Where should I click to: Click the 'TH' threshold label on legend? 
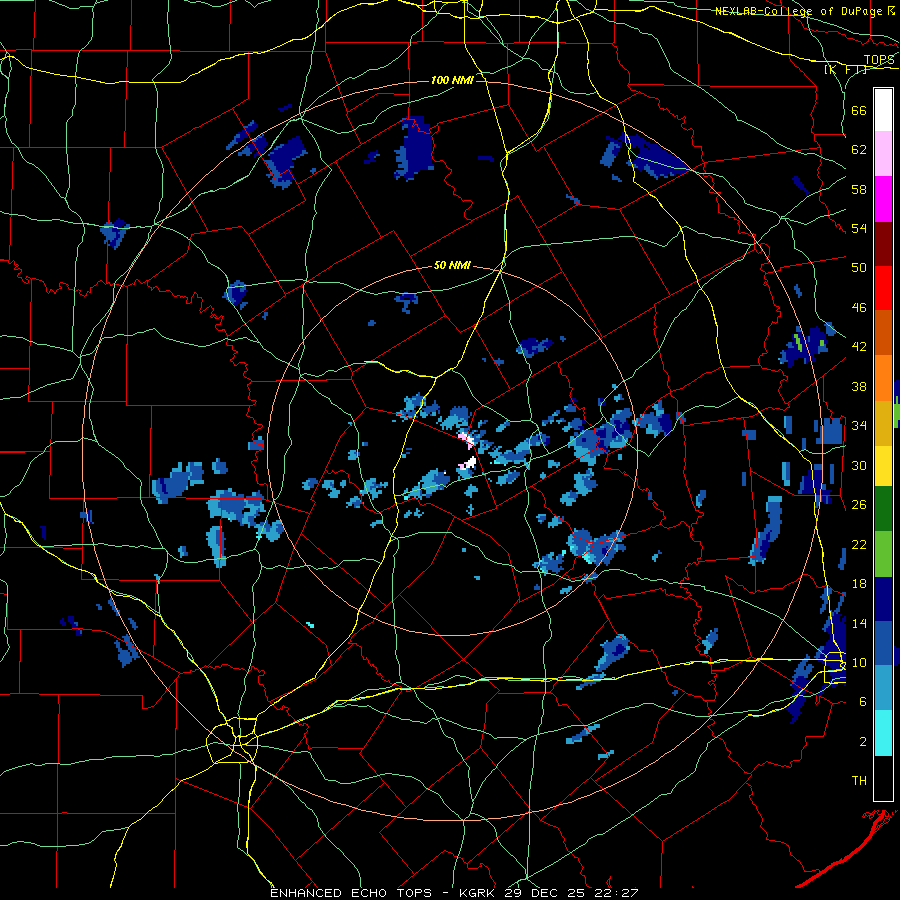pyautogui.click(x=859, y=781)
